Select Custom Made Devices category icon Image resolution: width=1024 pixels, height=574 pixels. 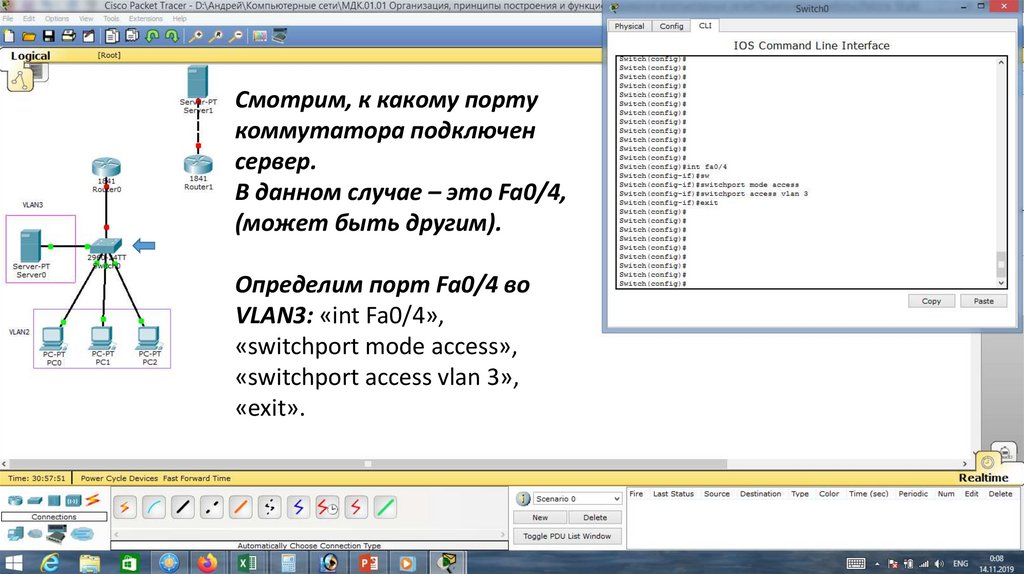pyautogui.click(x=57, y=534)
